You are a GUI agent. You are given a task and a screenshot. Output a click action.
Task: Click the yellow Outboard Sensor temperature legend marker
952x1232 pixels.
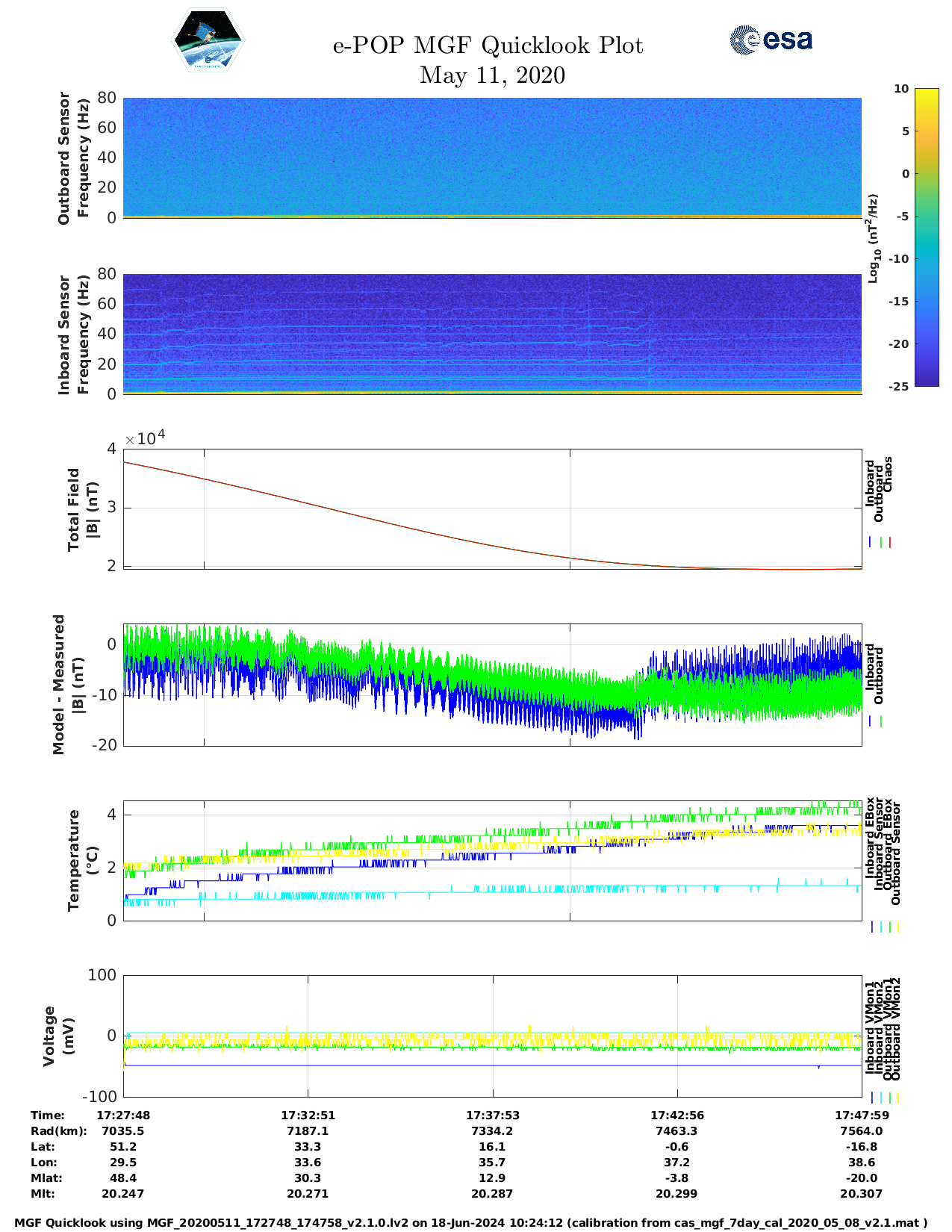897,927
